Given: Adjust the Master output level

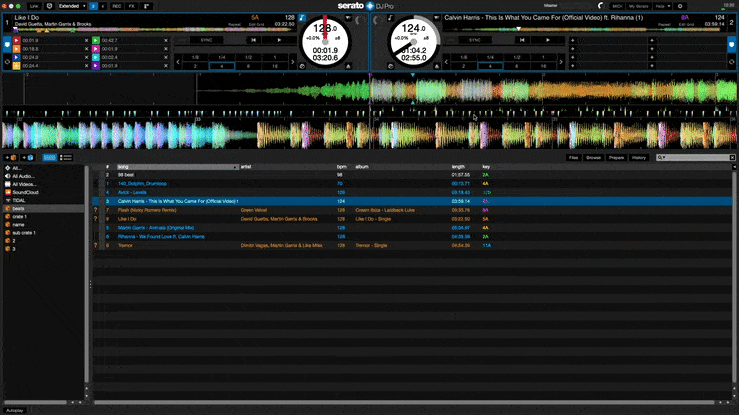Looking at the screenshot, I should [601, 6].
